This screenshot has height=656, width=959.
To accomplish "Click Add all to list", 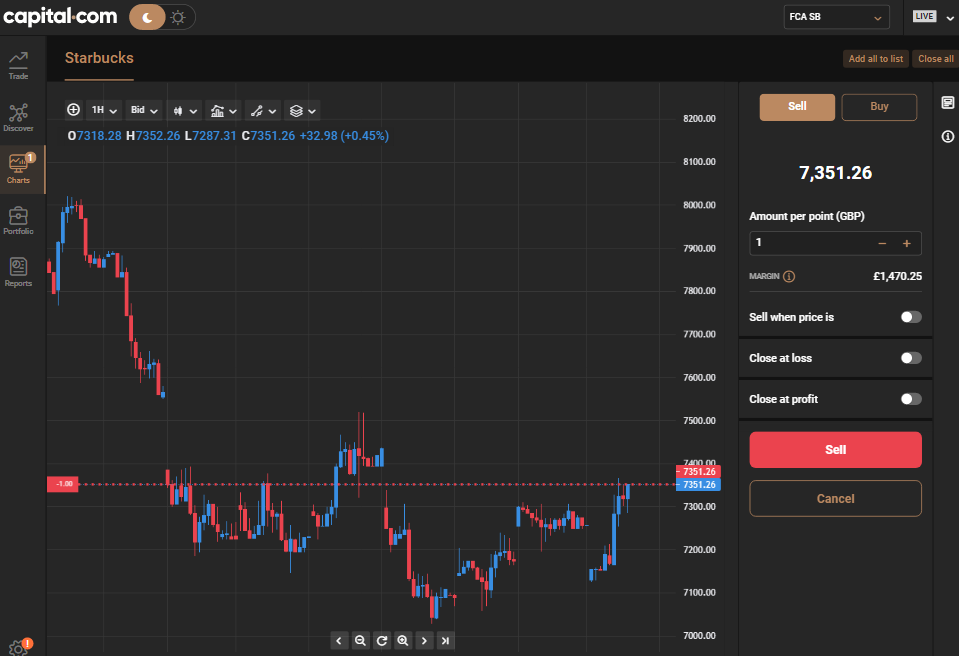I will [x=876, y=59].
